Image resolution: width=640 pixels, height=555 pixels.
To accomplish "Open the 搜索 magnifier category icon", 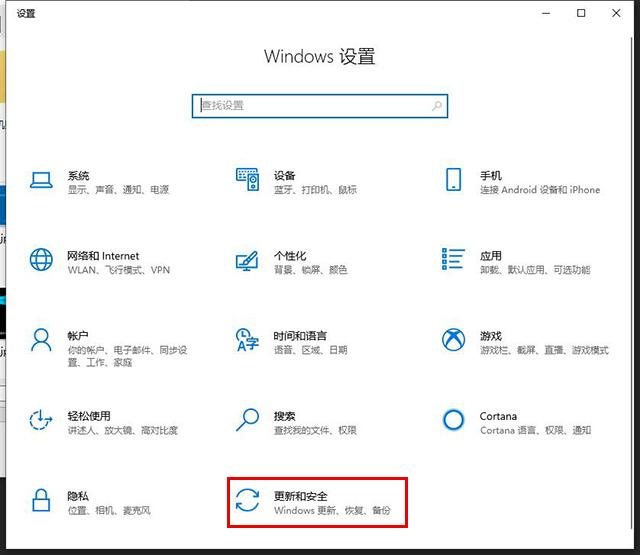I will pos(247,420).
